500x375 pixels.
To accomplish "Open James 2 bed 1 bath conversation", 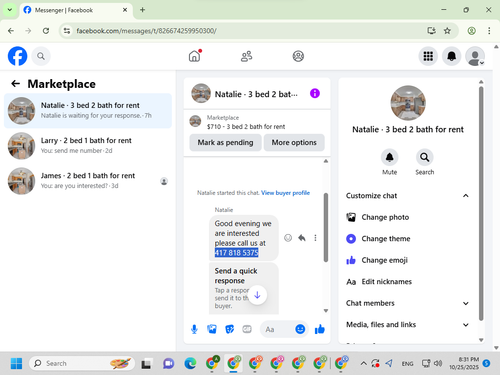I will [88, 181].
